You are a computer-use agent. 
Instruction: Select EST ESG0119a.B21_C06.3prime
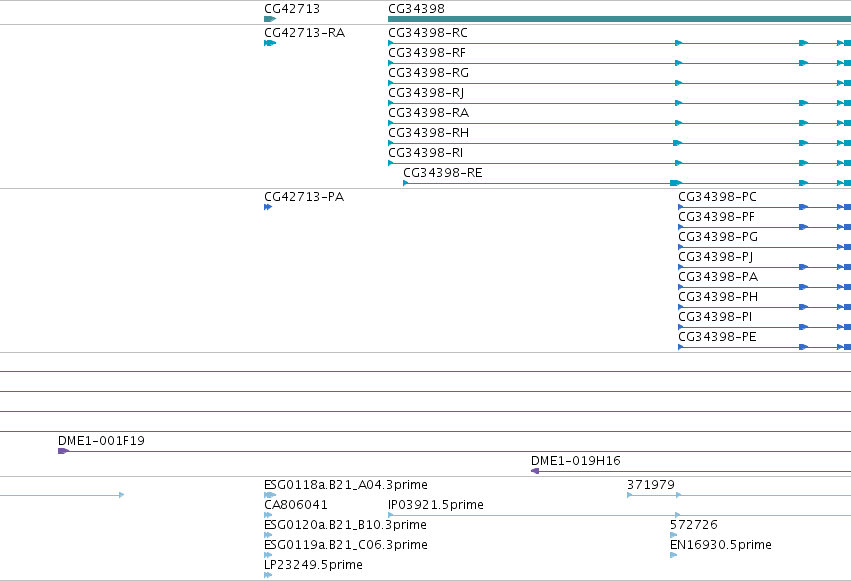pos(346,545)
